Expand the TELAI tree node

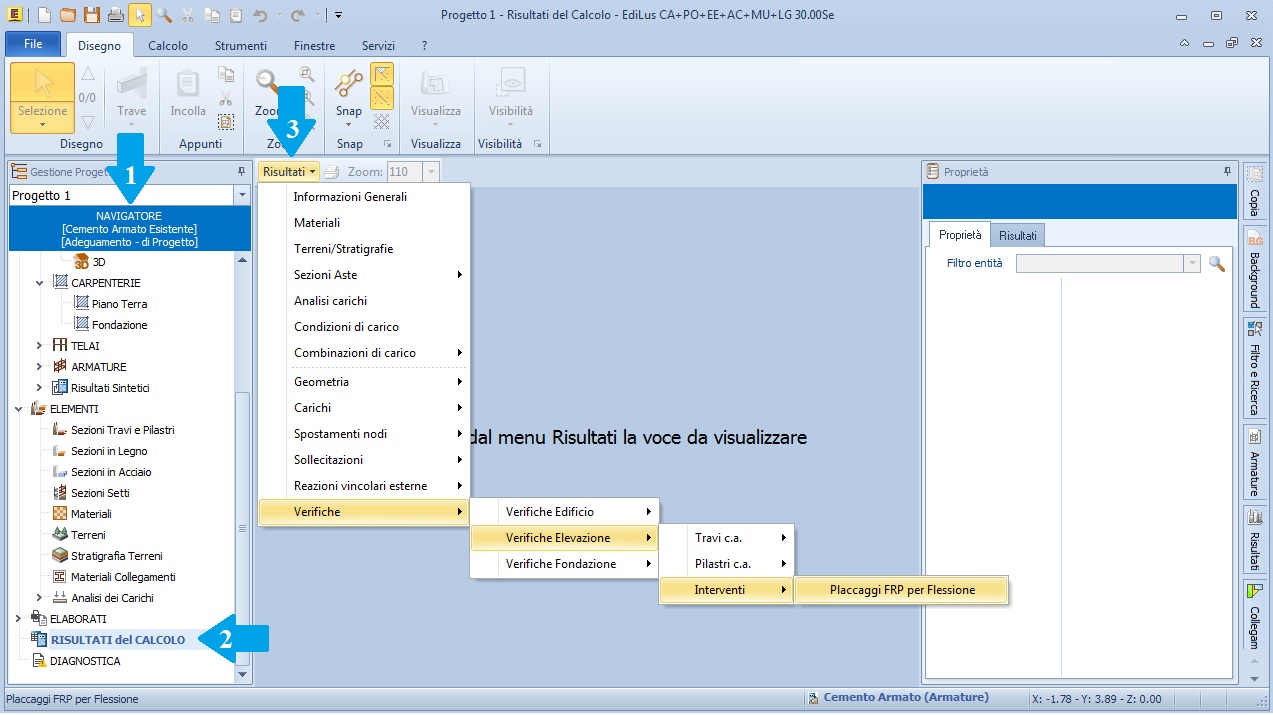(x=40, y=346)
